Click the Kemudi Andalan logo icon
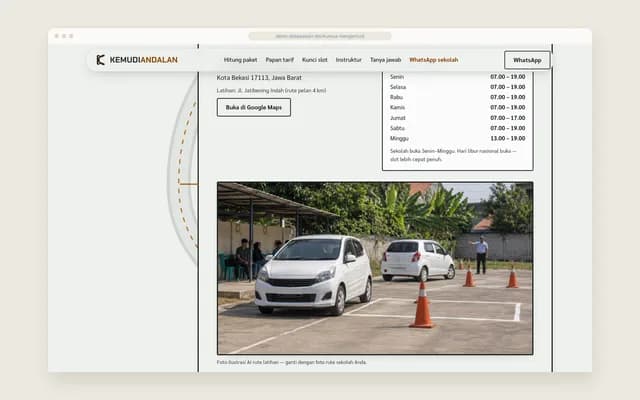The image size is (640, 400). (100, 60)
